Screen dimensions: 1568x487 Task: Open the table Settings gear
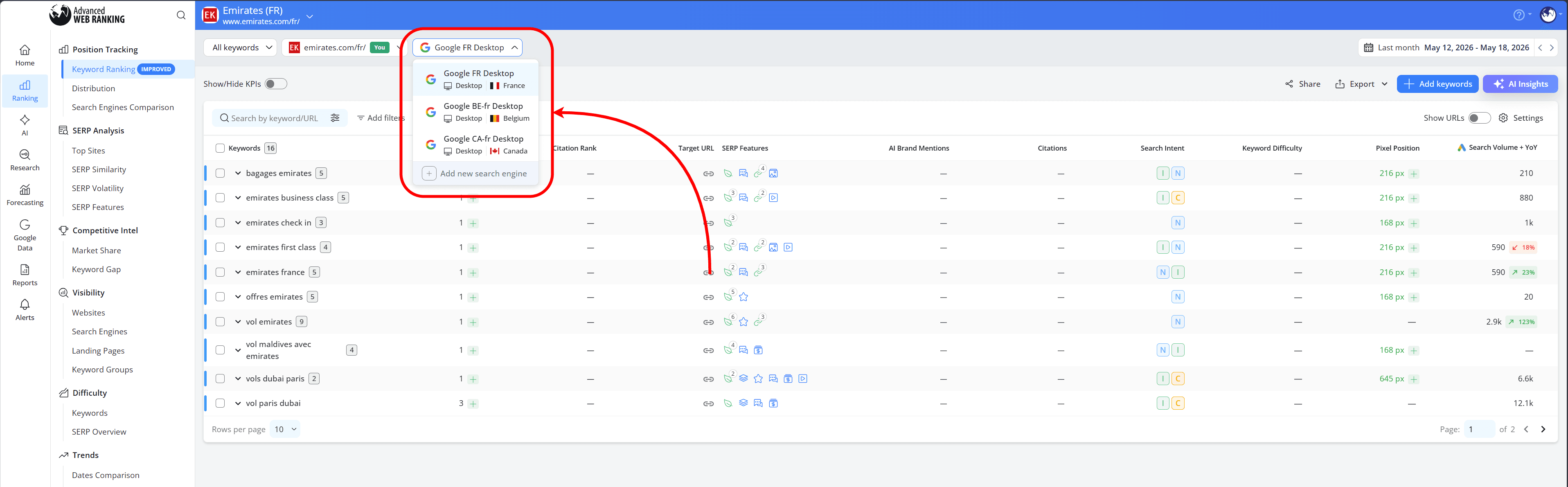coord(1520,118)
